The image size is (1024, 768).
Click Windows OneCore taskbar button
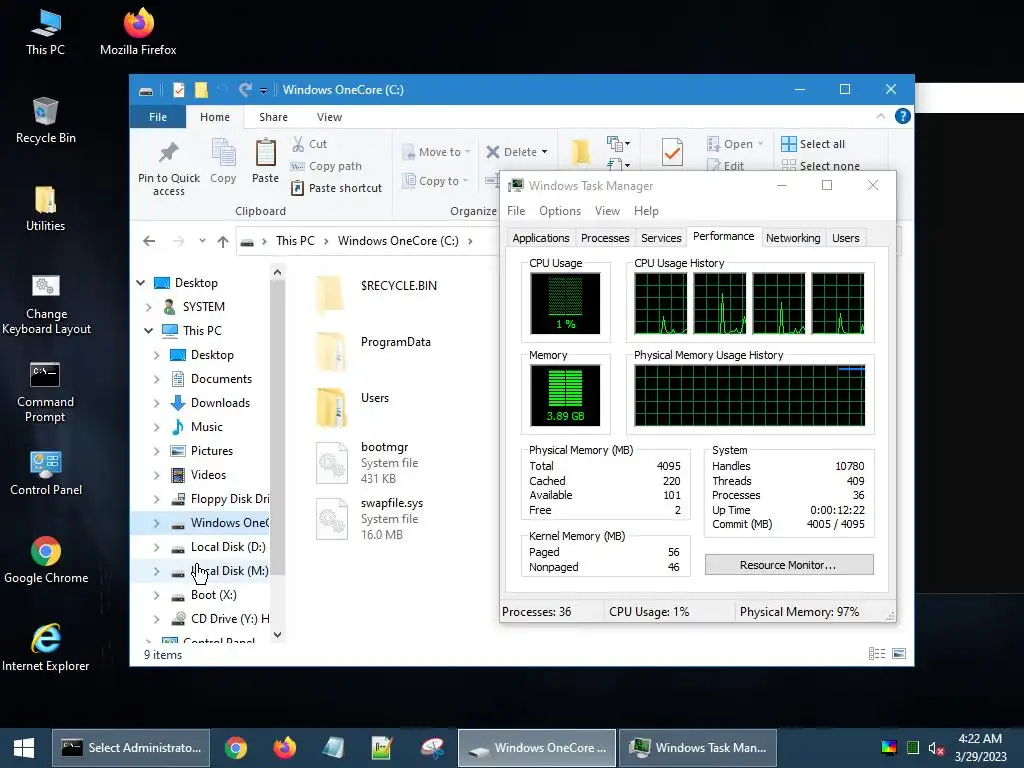tap(537, 748)
